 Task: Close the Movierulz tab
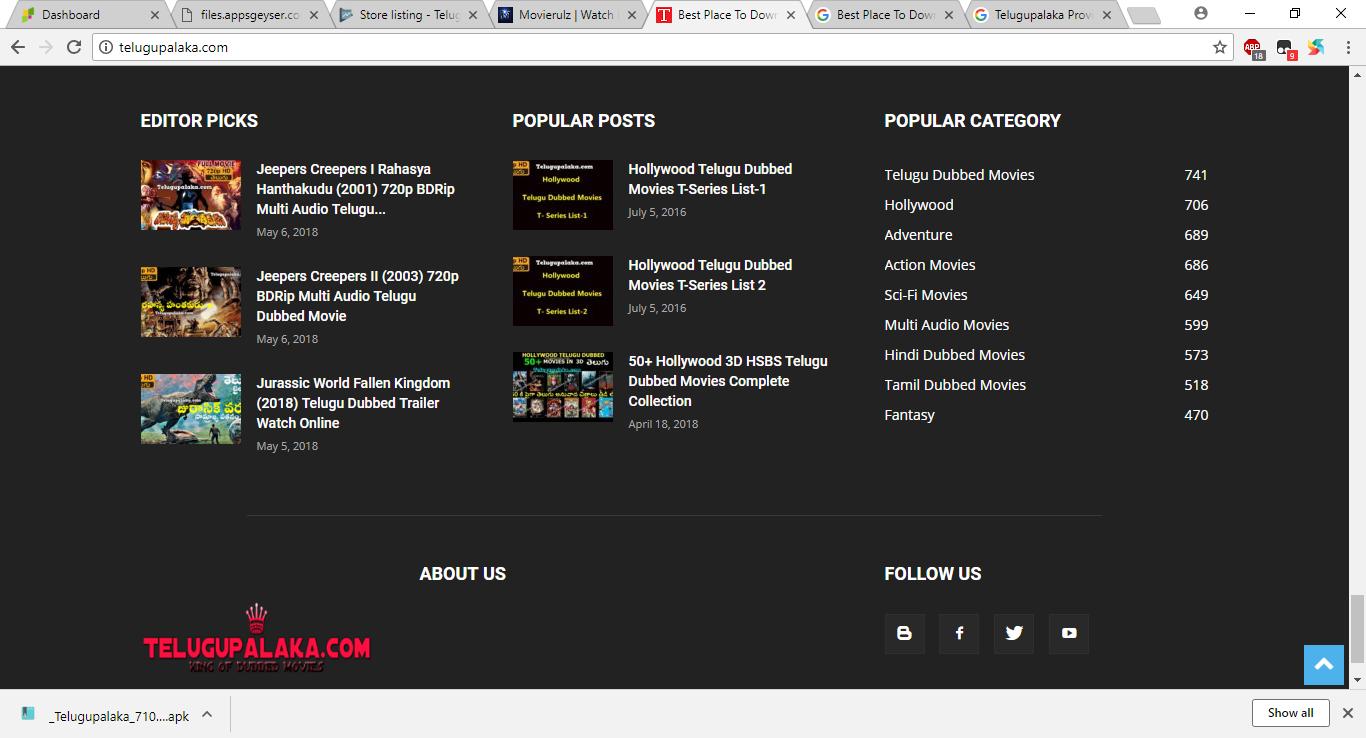click(x=632, y=15)
